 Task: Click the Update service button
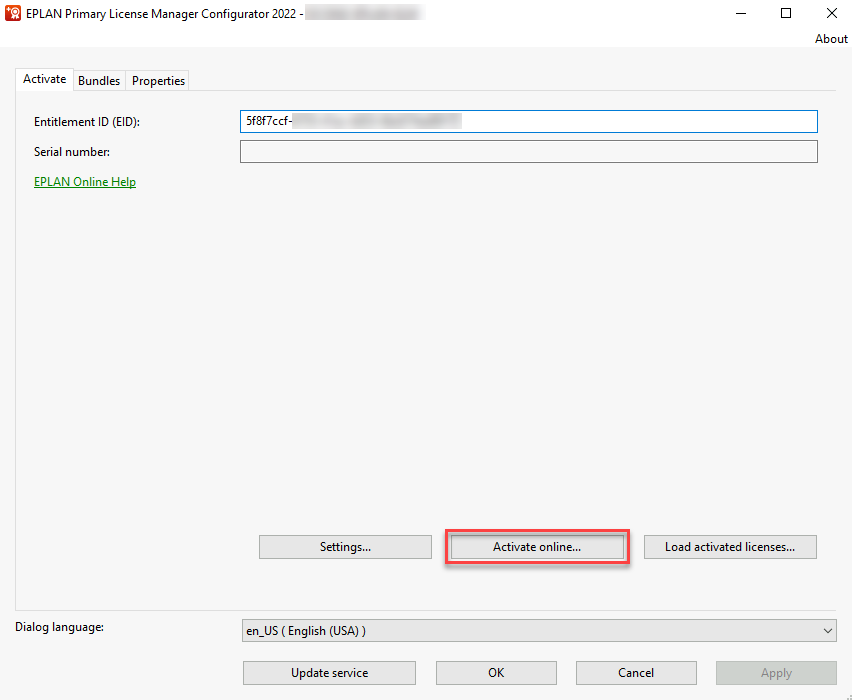click(329, 673)
